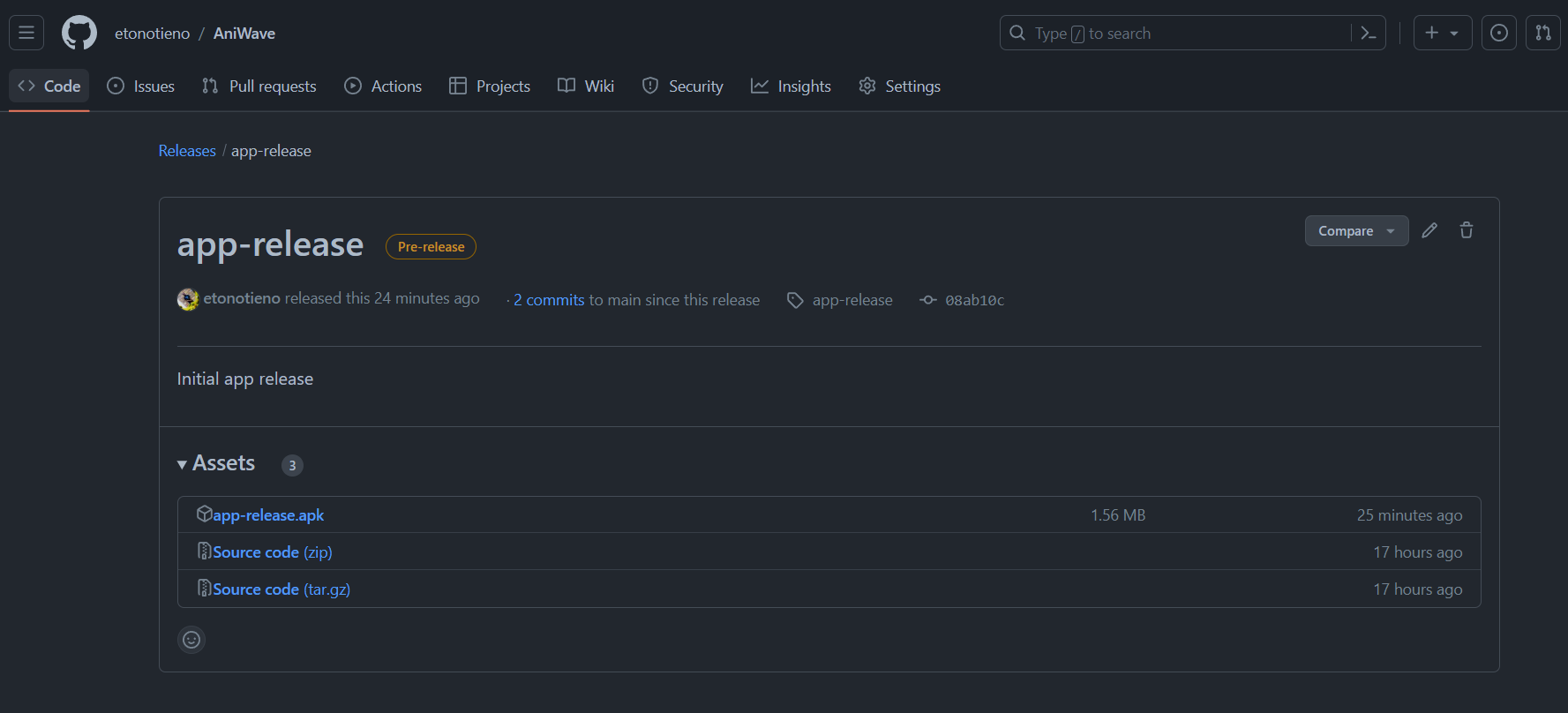Screen dimensions: 1568x713
Task: Collapse the Assets section
Action: click(216, 463)
